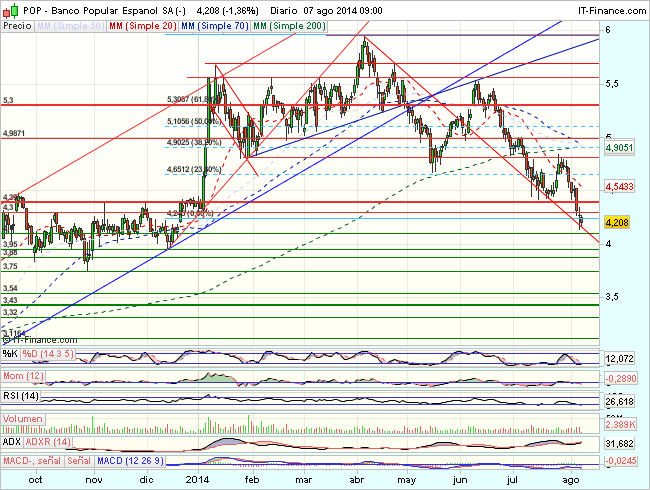The height and width of the screenshot is (490, 650).
Task: Open the RSI (14) indicator label
Action: (21, 396)
